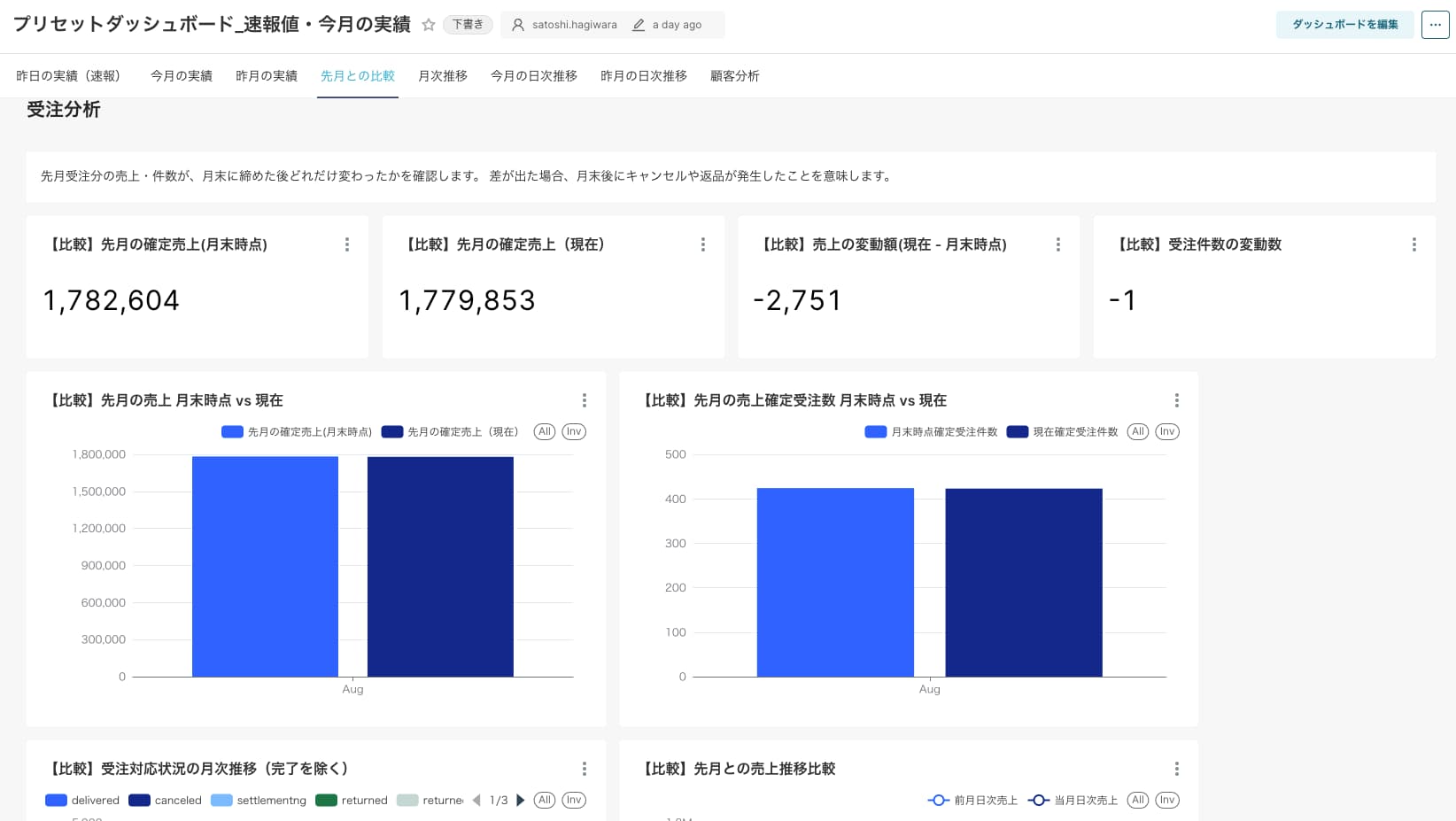Screen dimensions: 1456x821
Task: Click the -1 order count change value
Action: [x=1122, y=301]
